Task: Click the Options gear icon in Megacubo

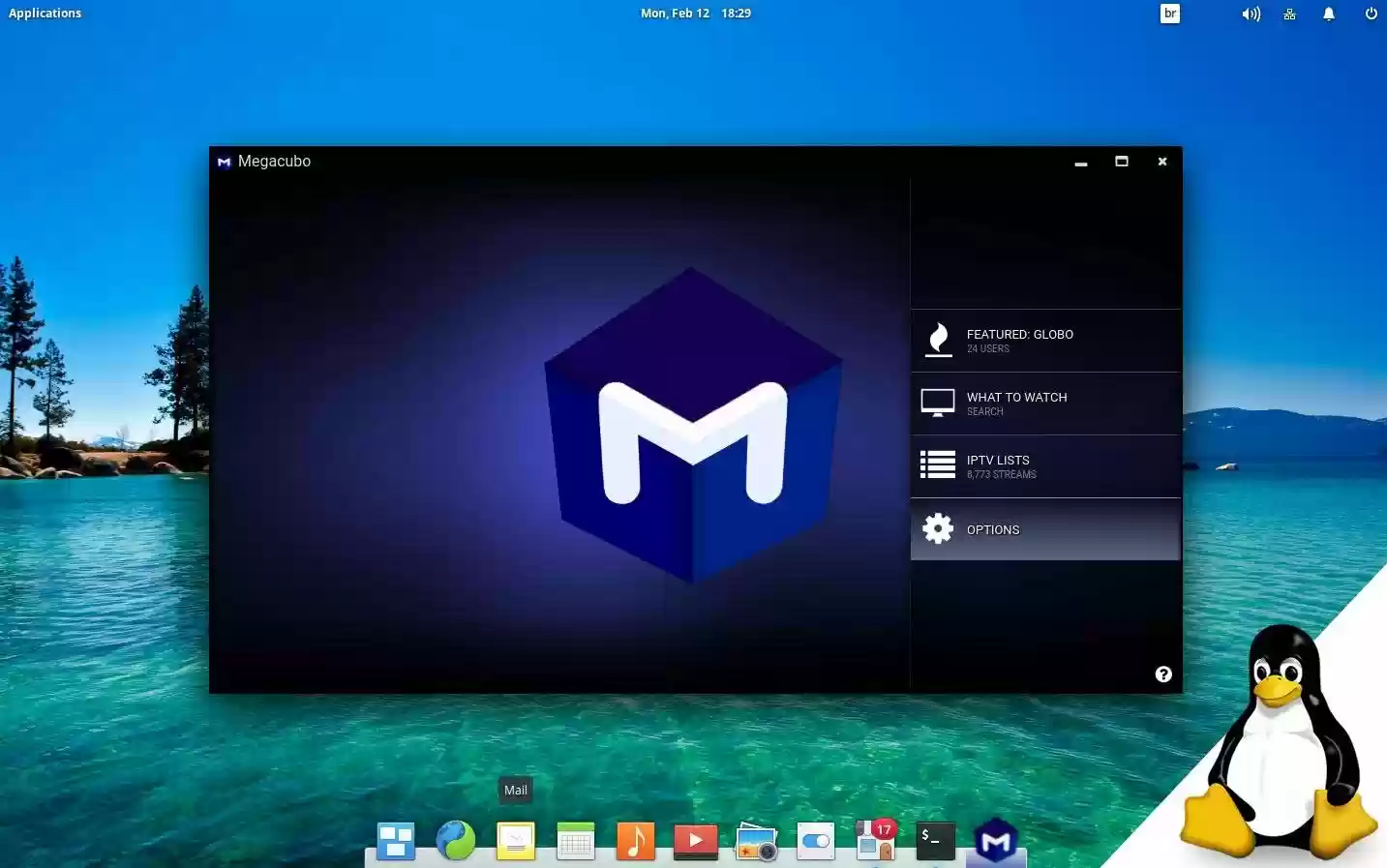Action: coord(936,528)
